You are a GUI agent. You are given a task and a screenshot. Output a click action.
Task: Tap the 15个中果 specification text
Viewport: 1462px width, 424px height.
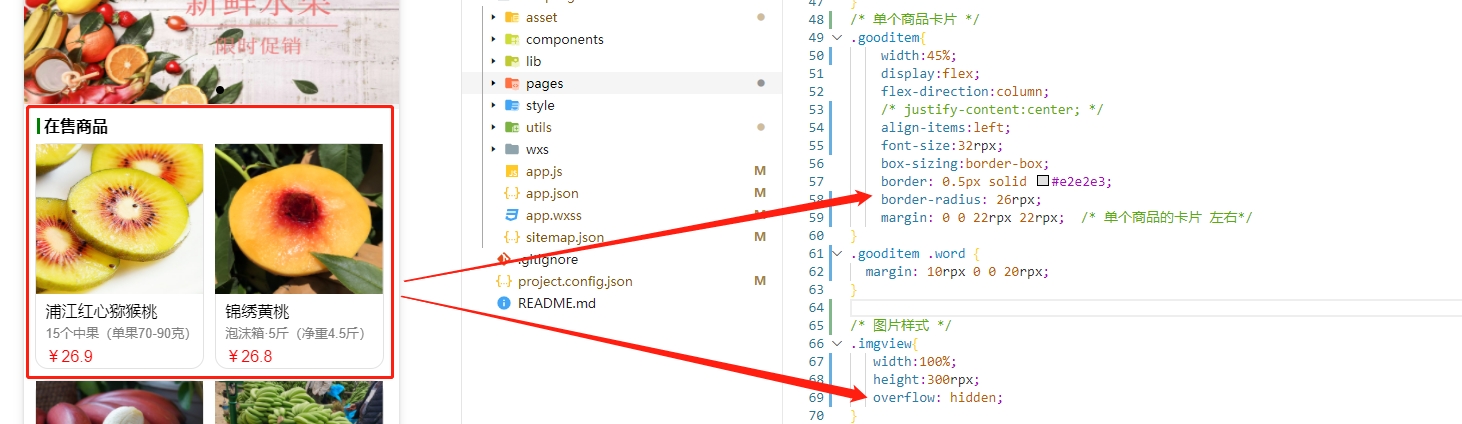coord(118,333)
